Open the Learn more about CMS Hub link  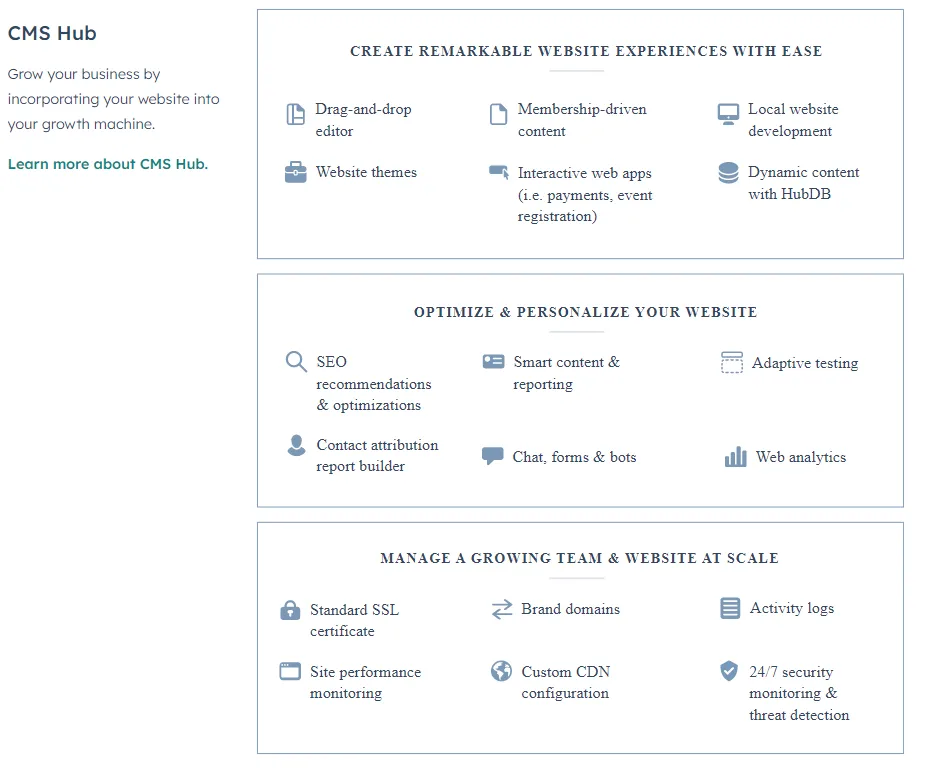[x=108, y=164]
